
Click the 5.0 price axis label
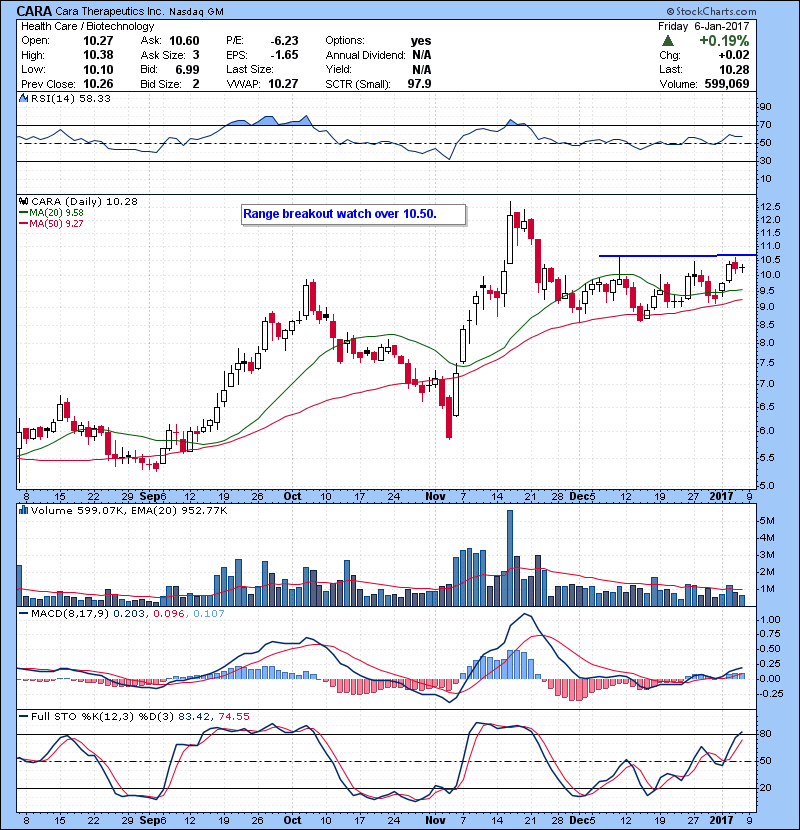tap(766, 485)
